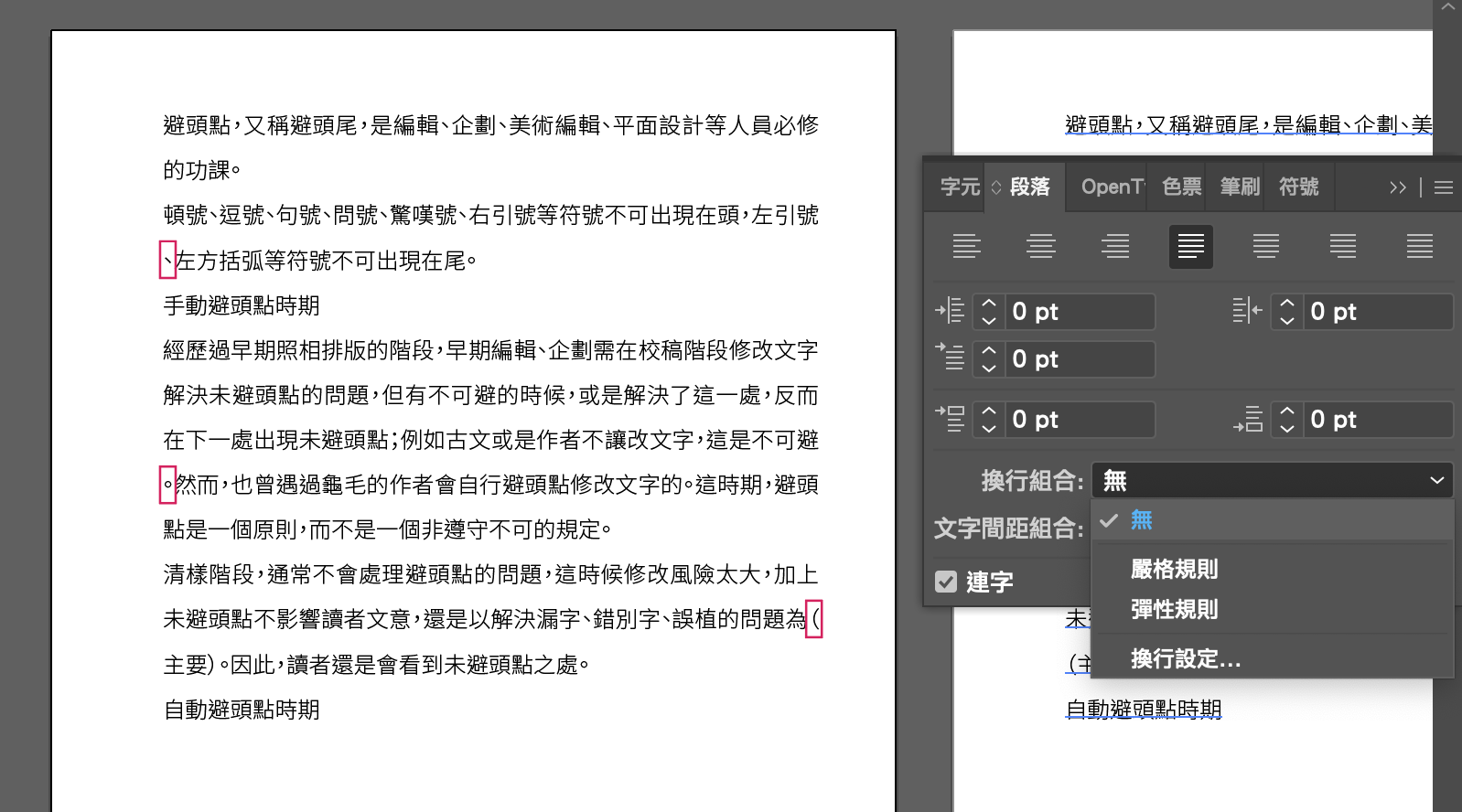The width and height of the screenshot is (1462, 812).
Task: Switch to the 字元 tab
Action: point(959,187)
